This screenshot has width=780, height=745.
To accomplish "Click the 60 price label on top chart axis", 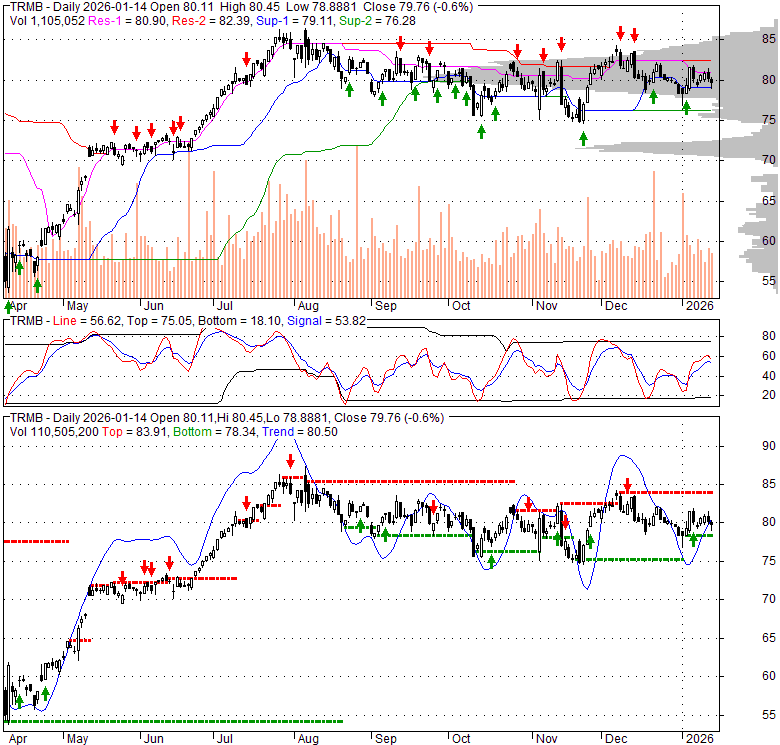I will click(769, 241).
